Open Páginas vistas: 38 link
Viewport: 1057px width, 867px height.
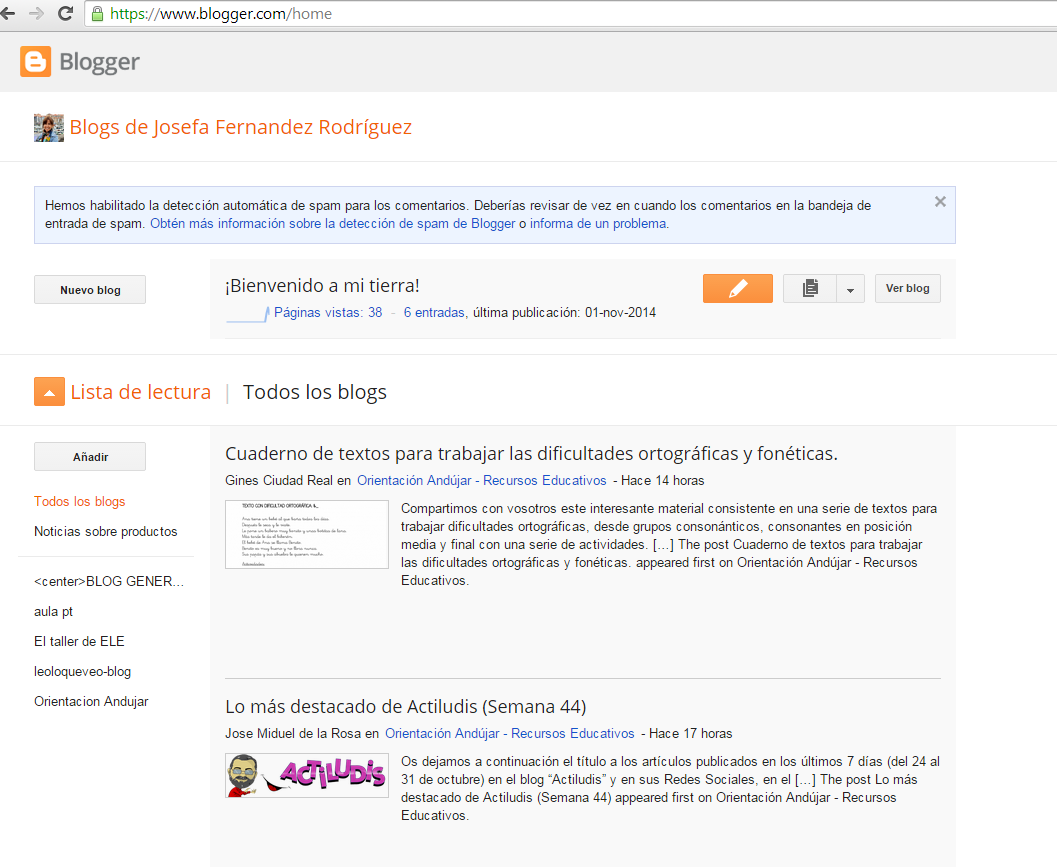(328, 313)
